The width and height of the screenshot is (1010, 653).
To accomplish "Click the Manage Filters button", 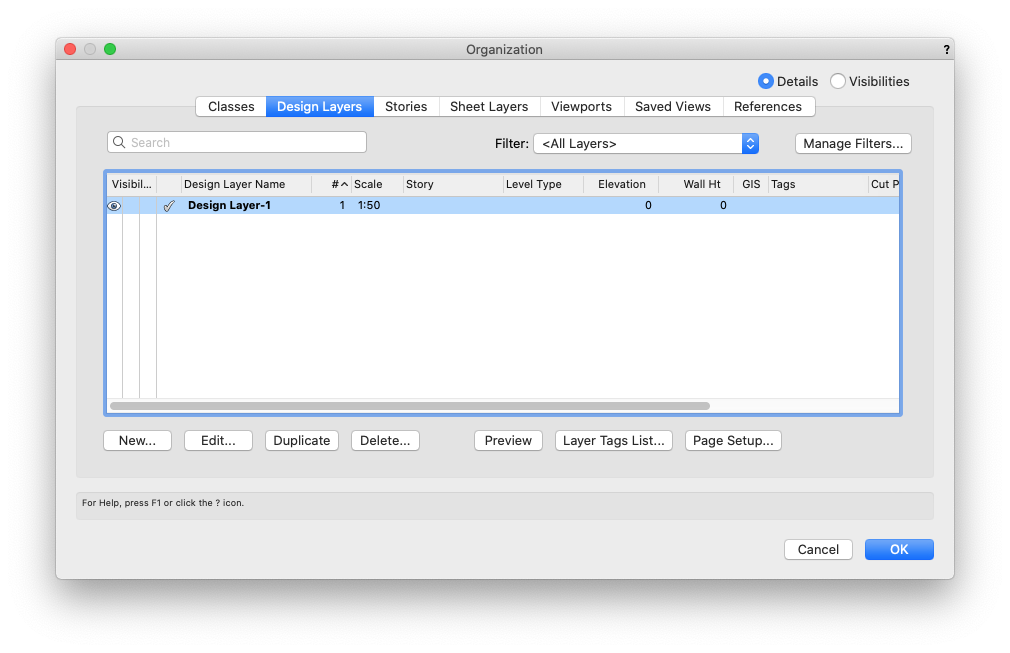I will (853, 144).
